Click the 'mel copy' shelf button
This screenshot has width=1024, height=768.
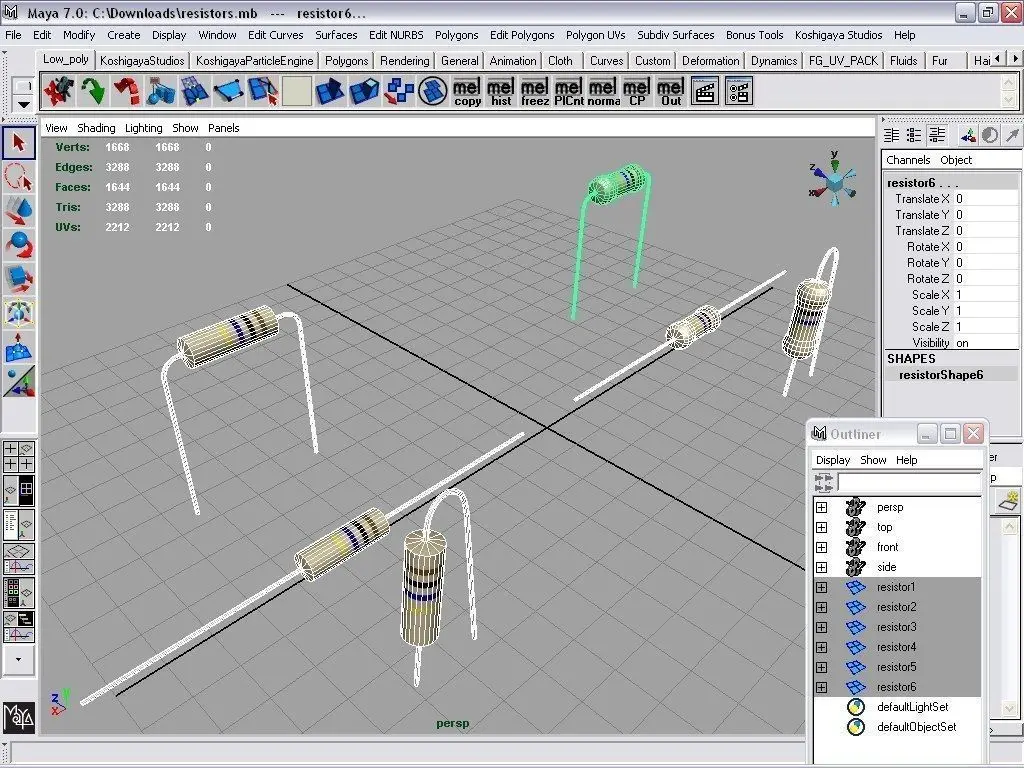[x=467, y=91]
